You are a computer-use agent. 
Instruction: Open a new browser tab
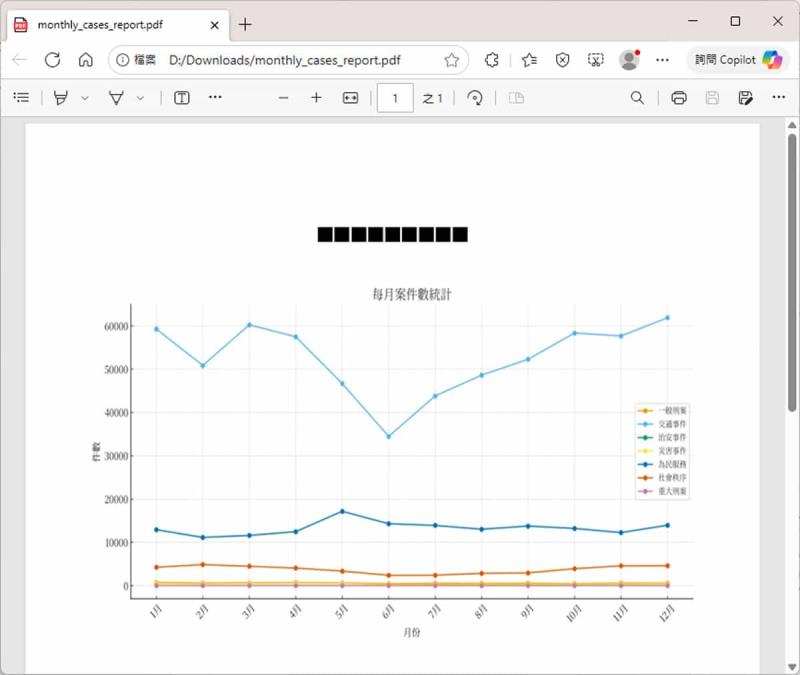[x=245, y=24]
